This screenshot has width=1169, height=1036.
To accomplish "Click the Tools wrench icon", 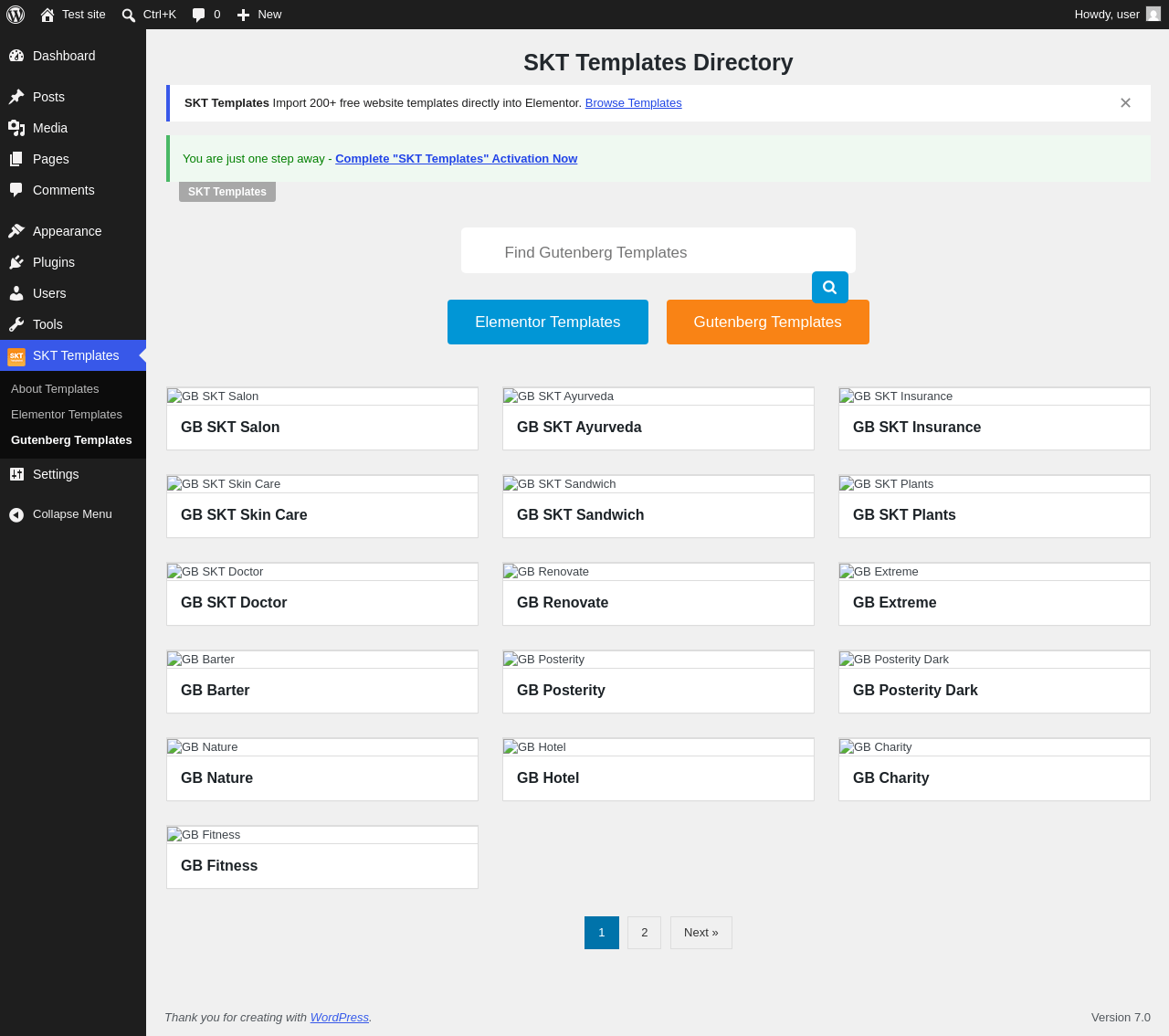I will pos(16,324).
